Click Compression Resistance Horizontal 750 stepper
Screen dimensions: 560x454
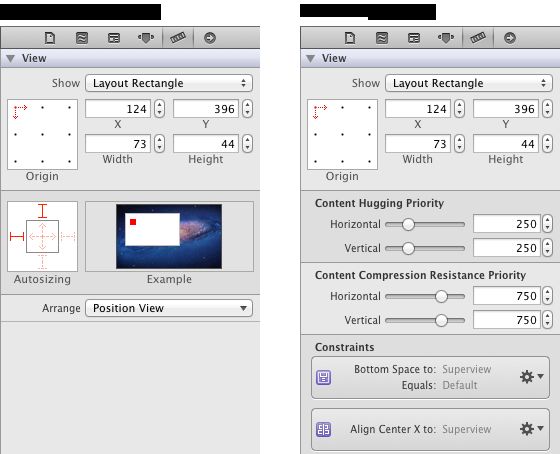point(547,296)
